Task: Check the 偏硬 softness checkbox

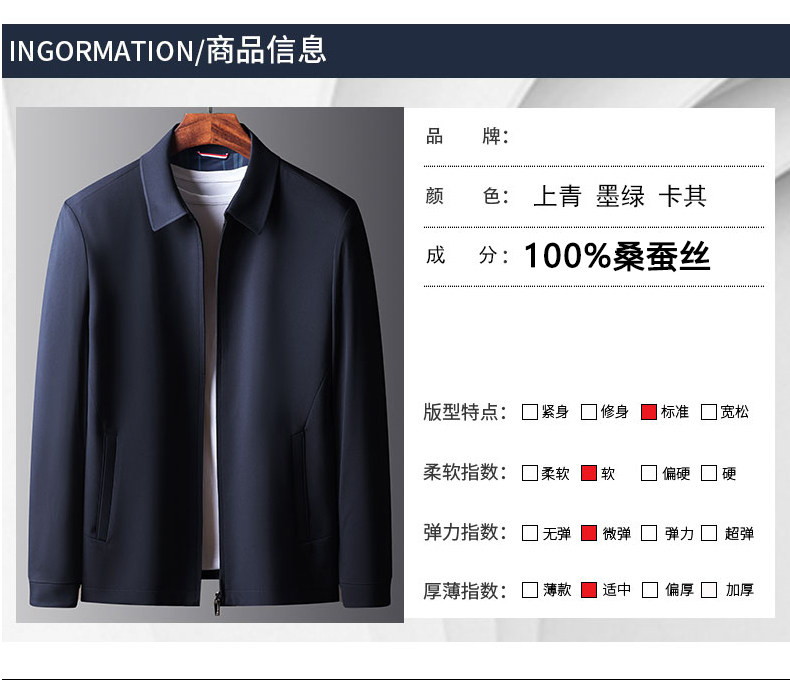Action: (x=649, y=473)
